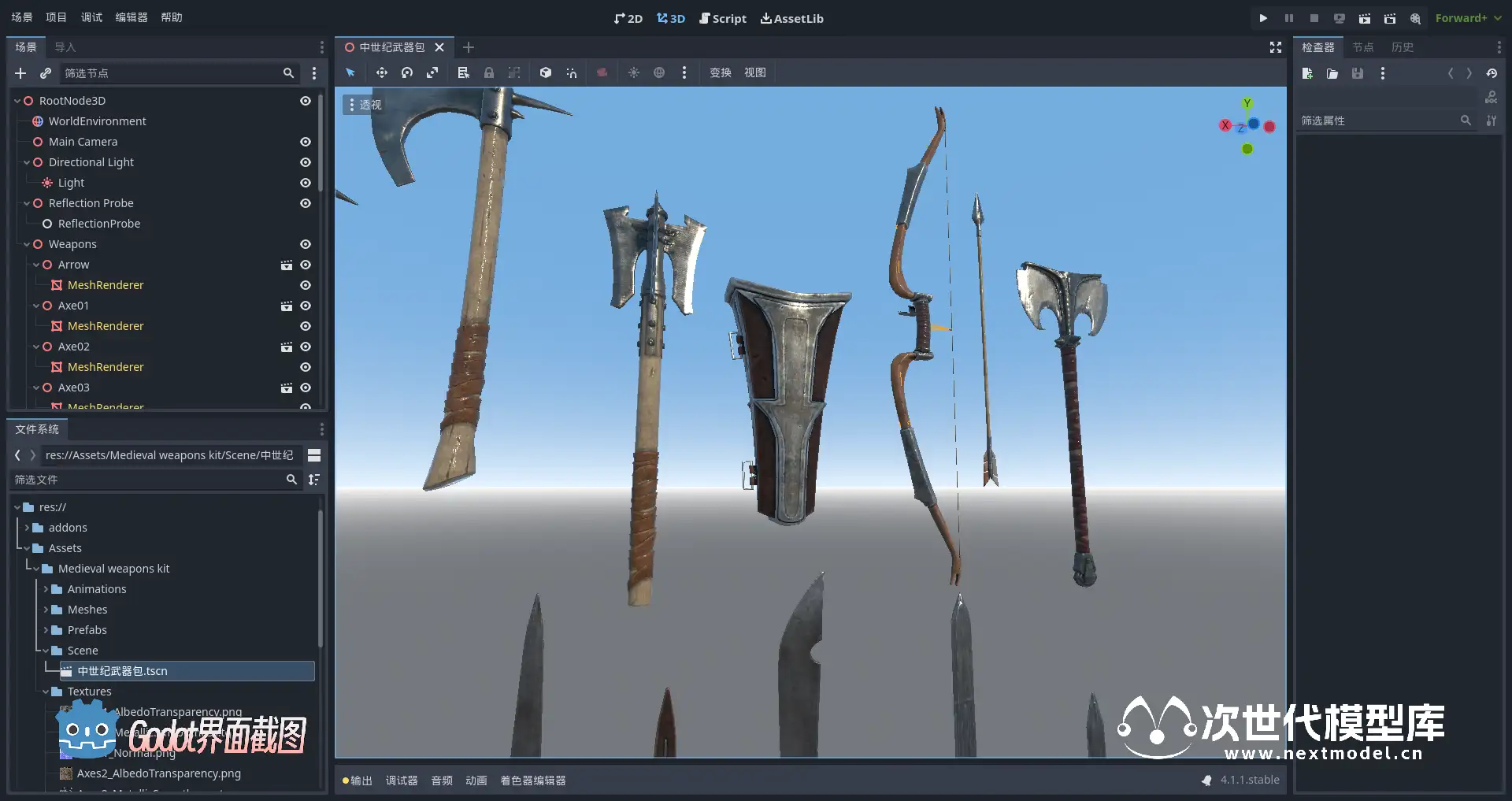The image size is (1512, 801).
Task: Select the Rotate mode tool
Action: tap(407, 72)
